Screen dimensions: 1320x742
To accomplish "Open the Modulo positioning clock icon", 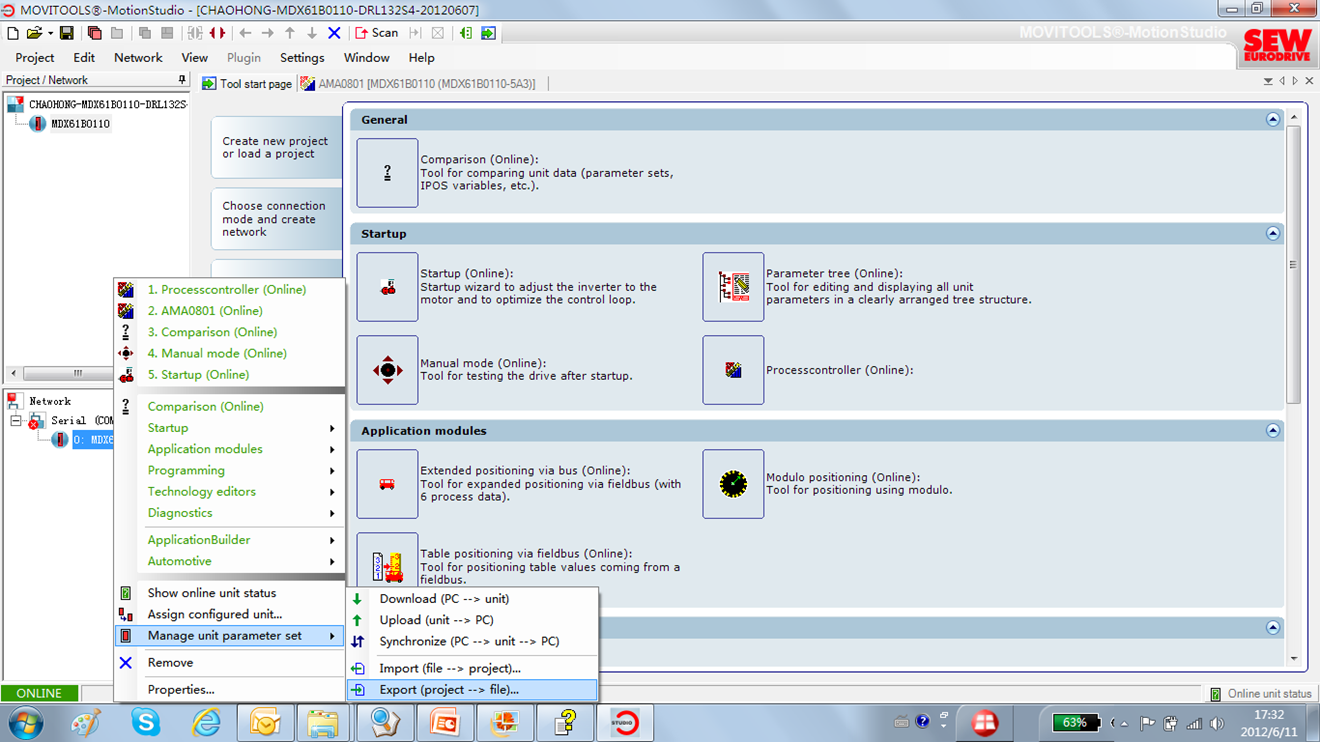I will (733, 484).
